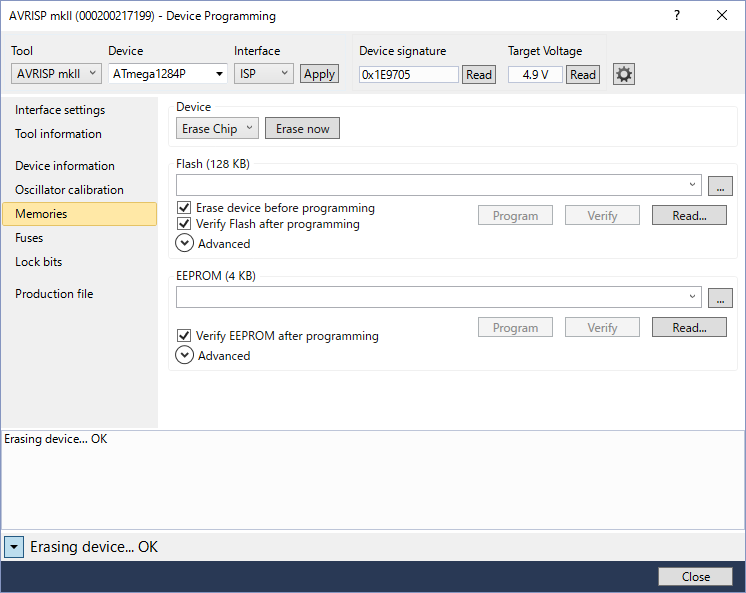Open the Production file page
The height and width of the screenshot is (593, 746).
[79, 294]
